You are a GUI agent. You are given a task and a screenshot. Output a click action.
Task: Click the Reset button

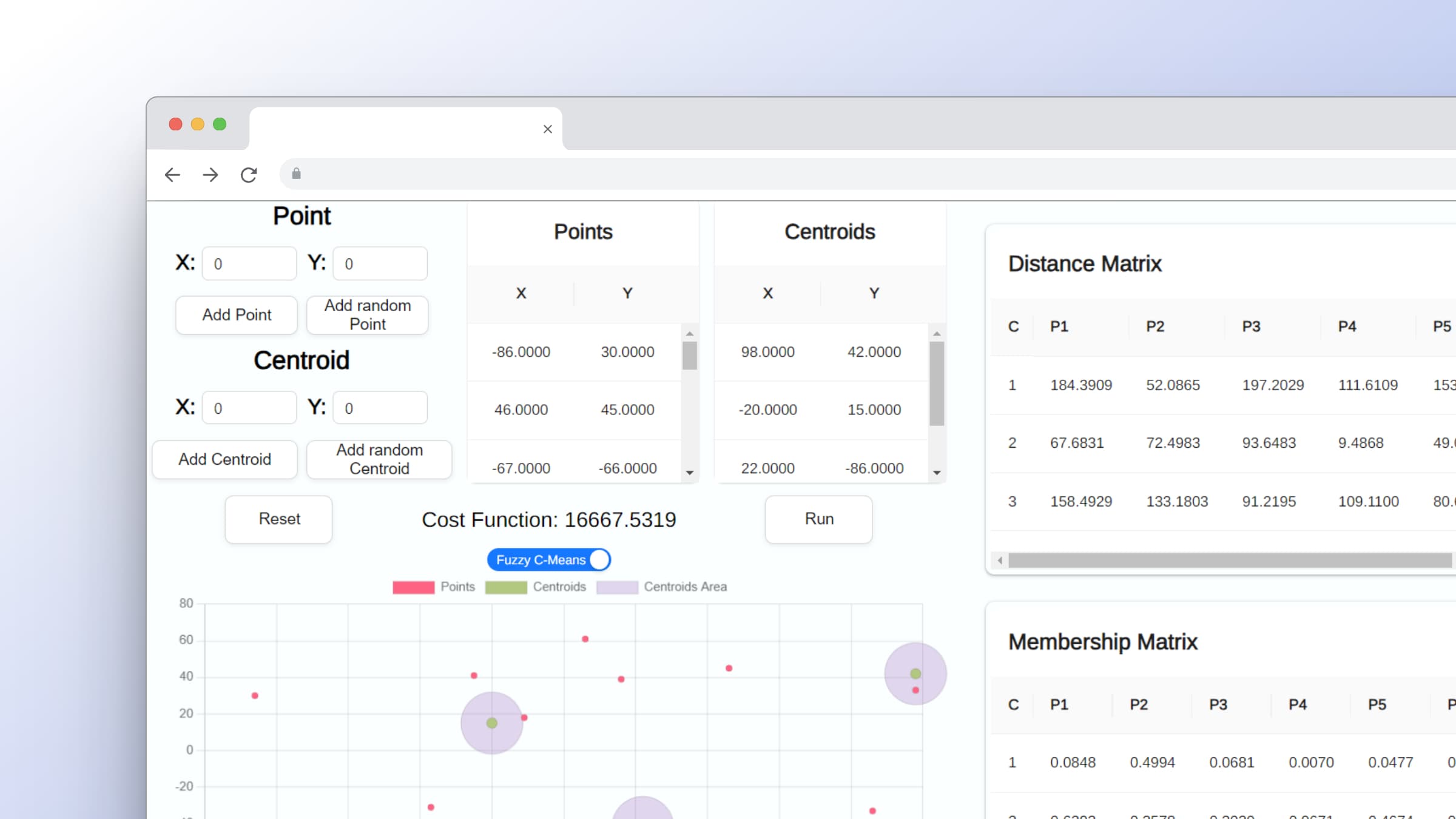click(279, 519)
